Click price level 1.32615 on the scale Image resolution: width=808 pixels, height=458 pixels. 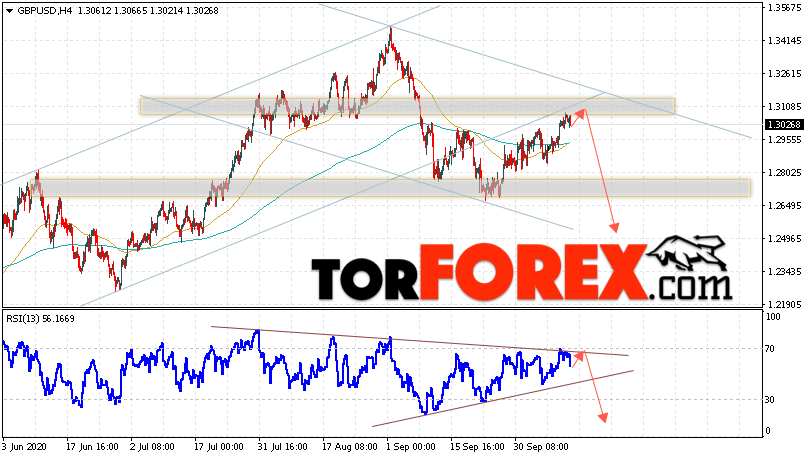point(784,74)
